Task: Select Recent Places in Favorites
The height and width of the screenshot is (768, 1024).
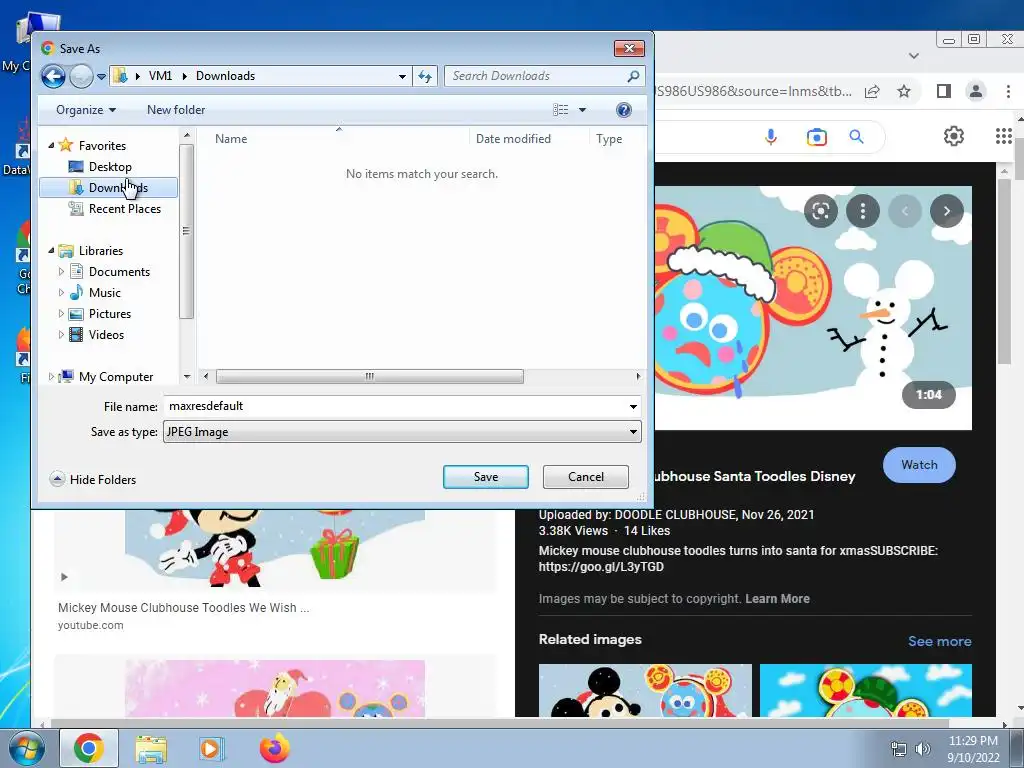Action: (124, 208)
